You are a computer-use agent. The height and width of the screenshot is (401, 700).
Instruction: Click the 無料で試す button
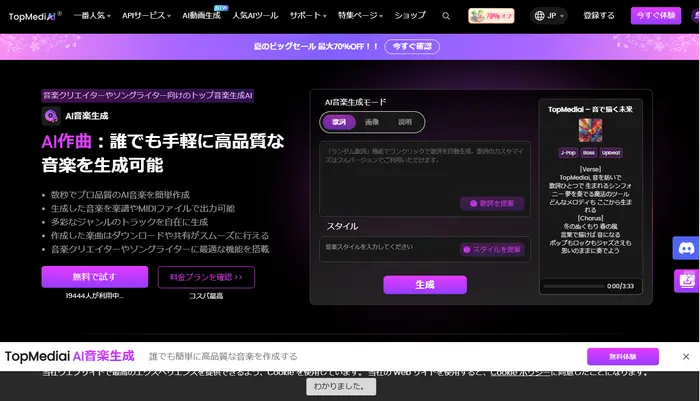click(x=95, y=277)
